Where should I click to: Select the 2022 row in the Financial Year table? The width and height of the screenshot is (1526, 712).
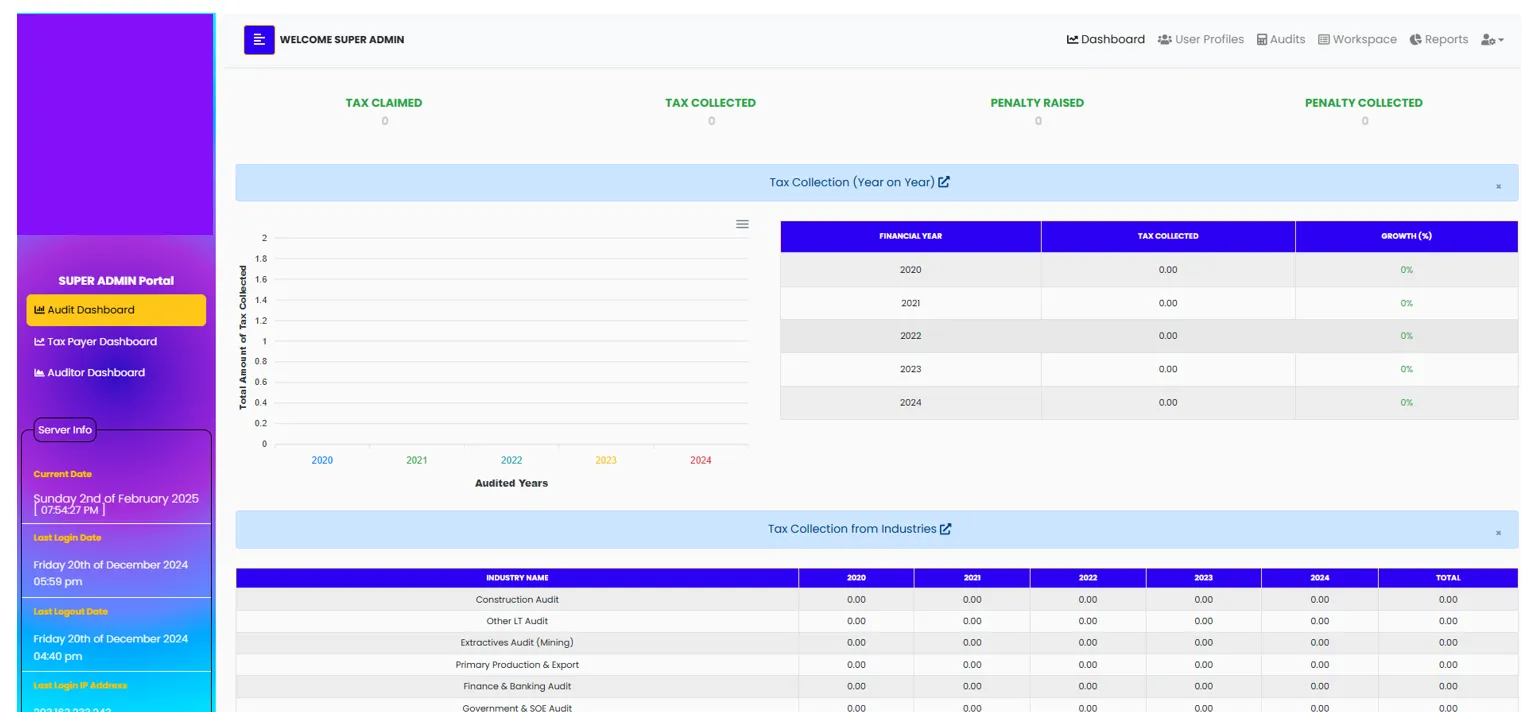(910, 335)
